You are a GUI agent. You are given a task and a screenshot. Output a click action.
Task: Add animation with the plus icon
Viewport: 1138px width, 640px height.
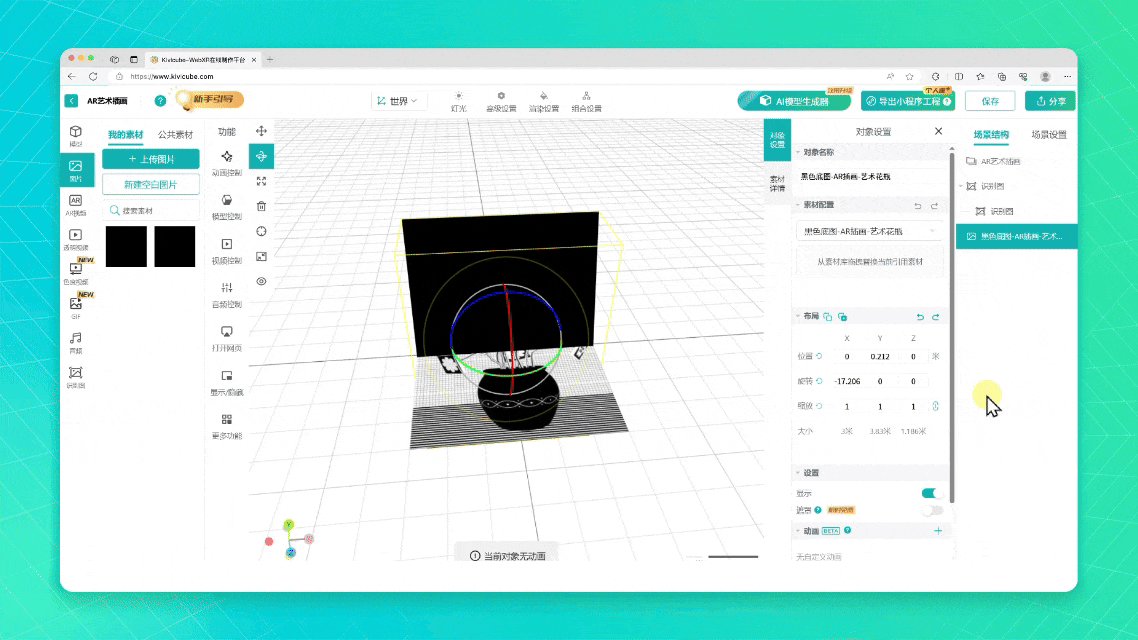click(937, 531)
